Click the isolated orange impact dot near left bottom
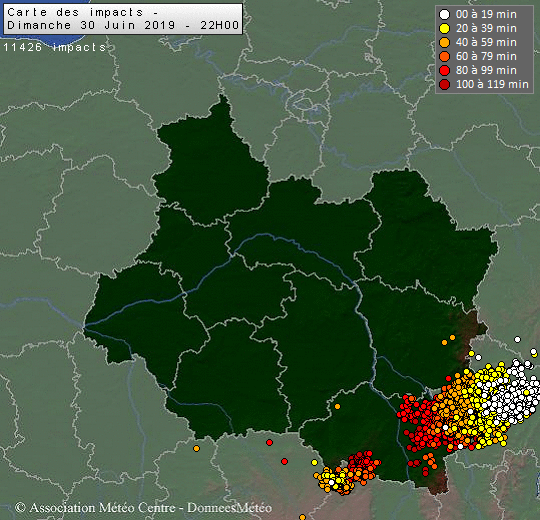 (196, 448)
